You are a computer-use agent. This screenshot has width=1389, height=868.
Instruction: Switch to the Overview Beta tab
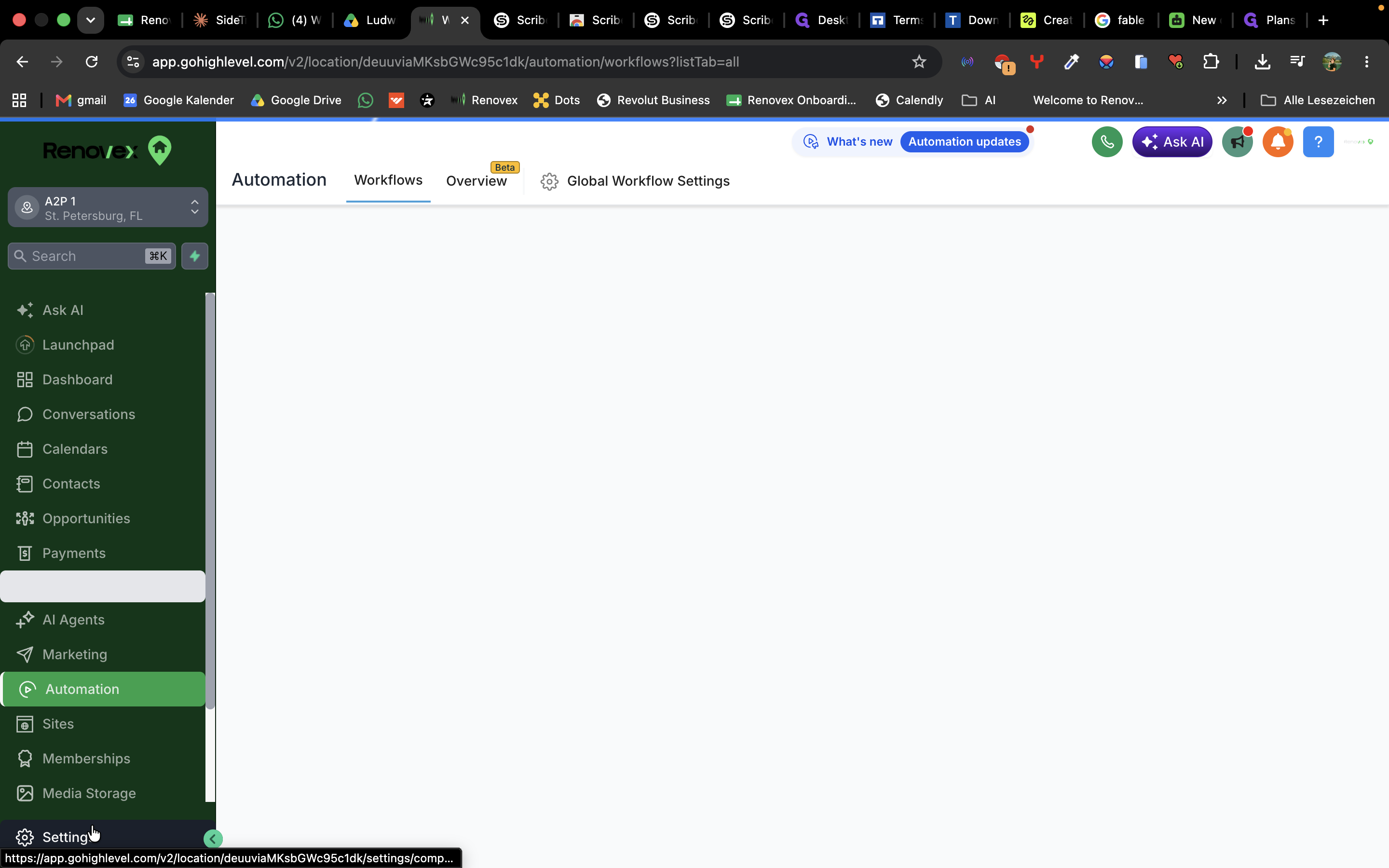point(477,181)
